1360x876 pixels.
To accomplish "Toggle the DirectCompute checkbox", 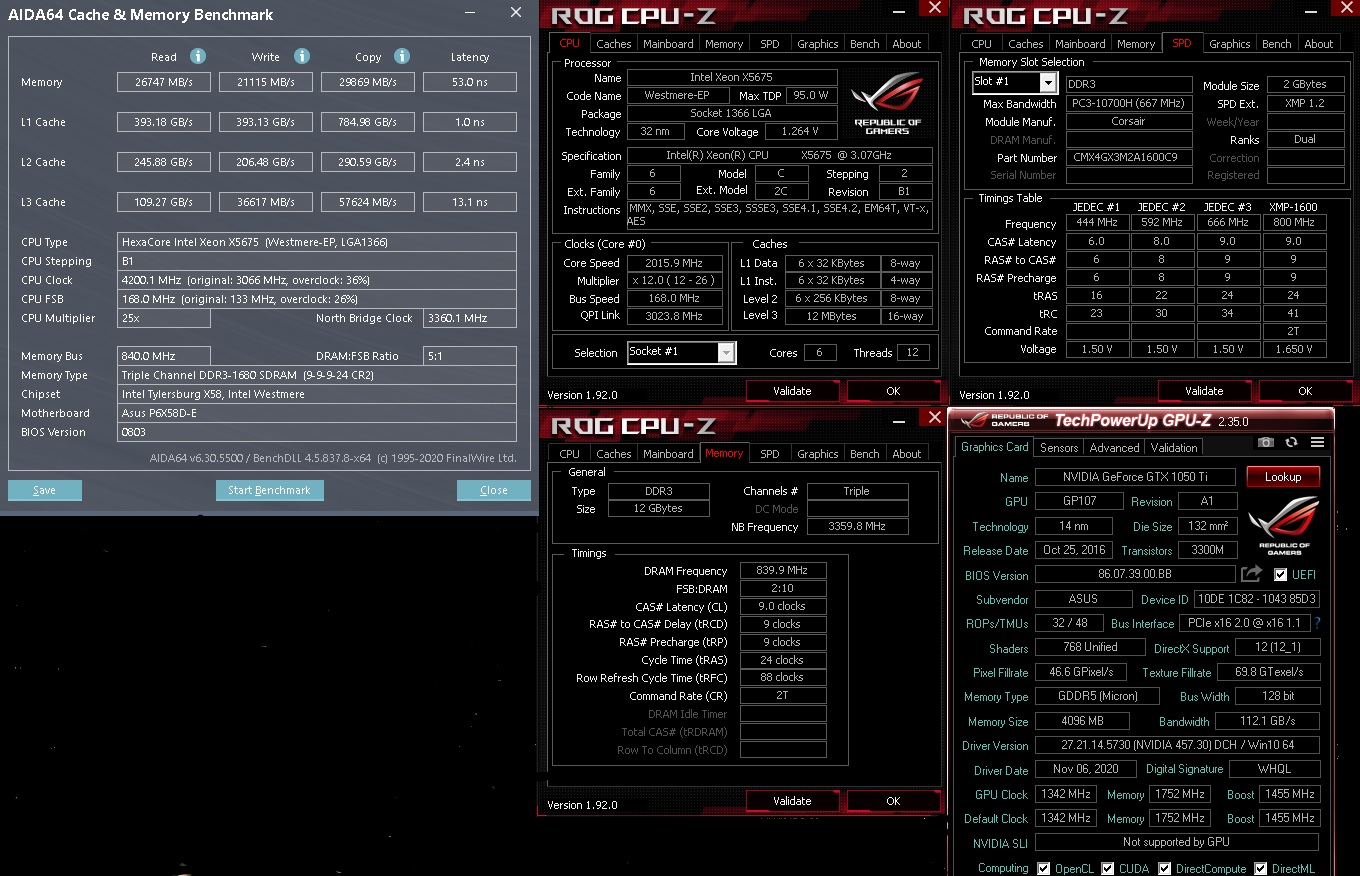I will [x=1167, y=868].
